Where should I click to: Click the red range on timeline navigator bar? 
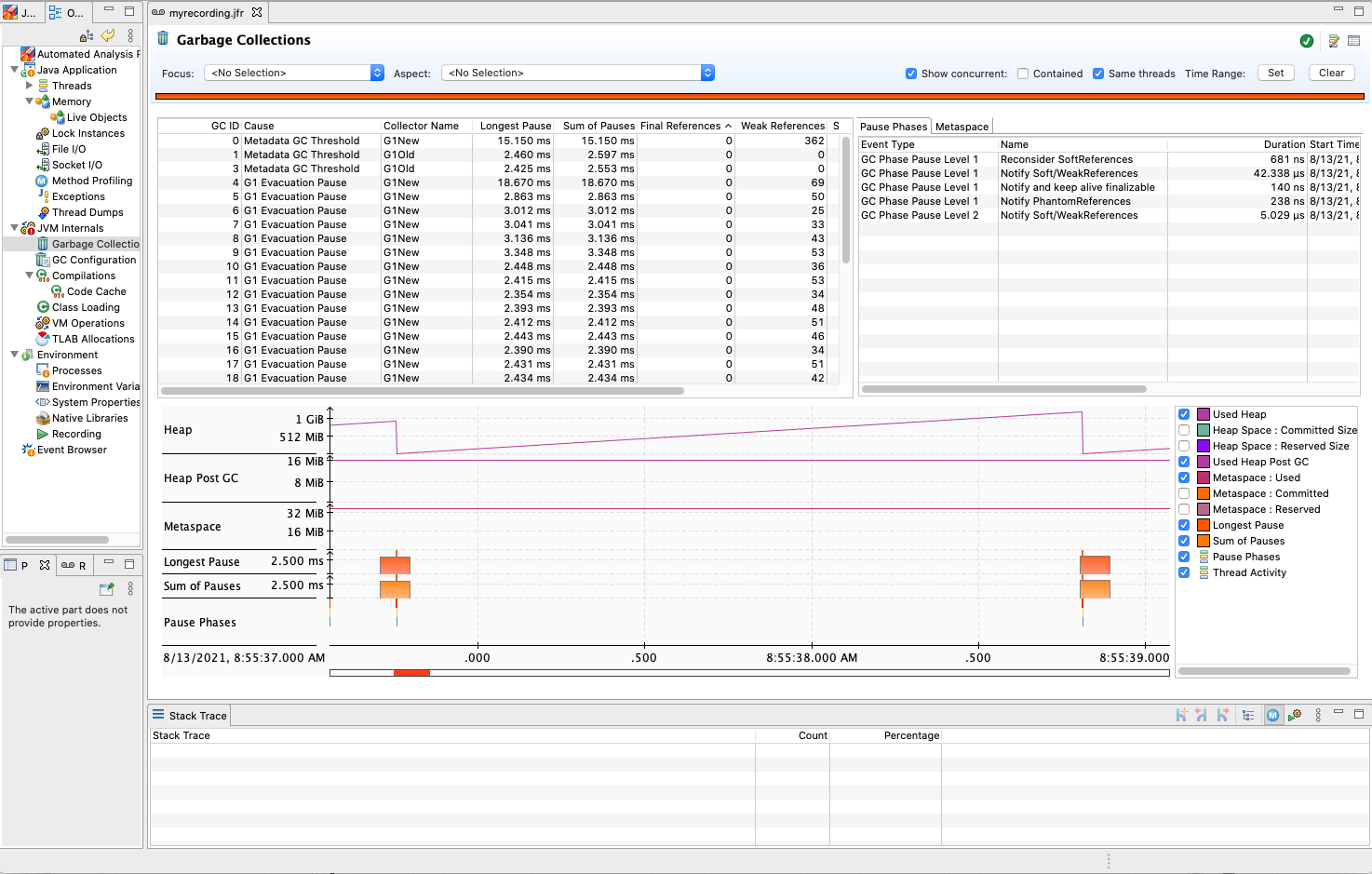[x=411, y=673]
